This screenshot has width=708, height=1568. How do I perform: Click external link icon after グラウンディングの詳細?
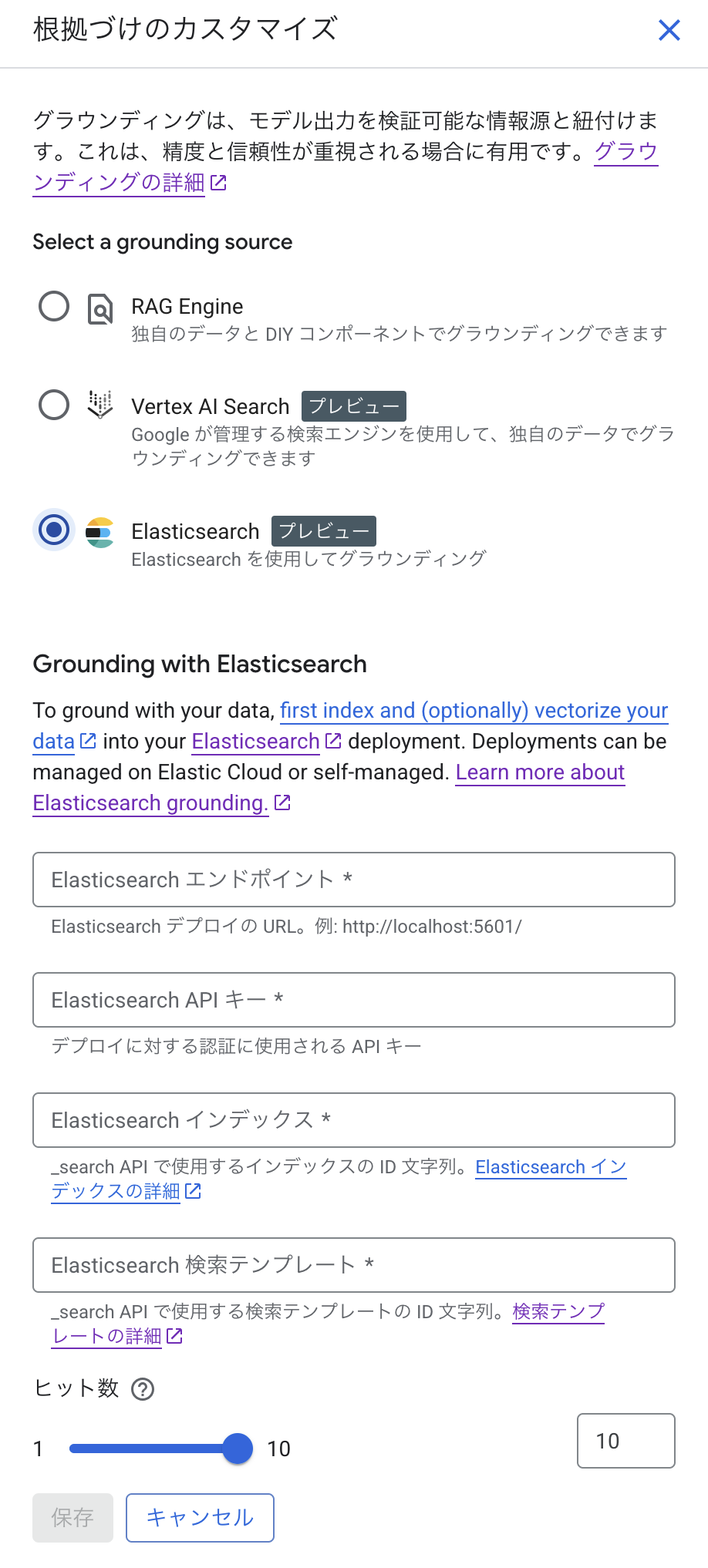point(218,183)
